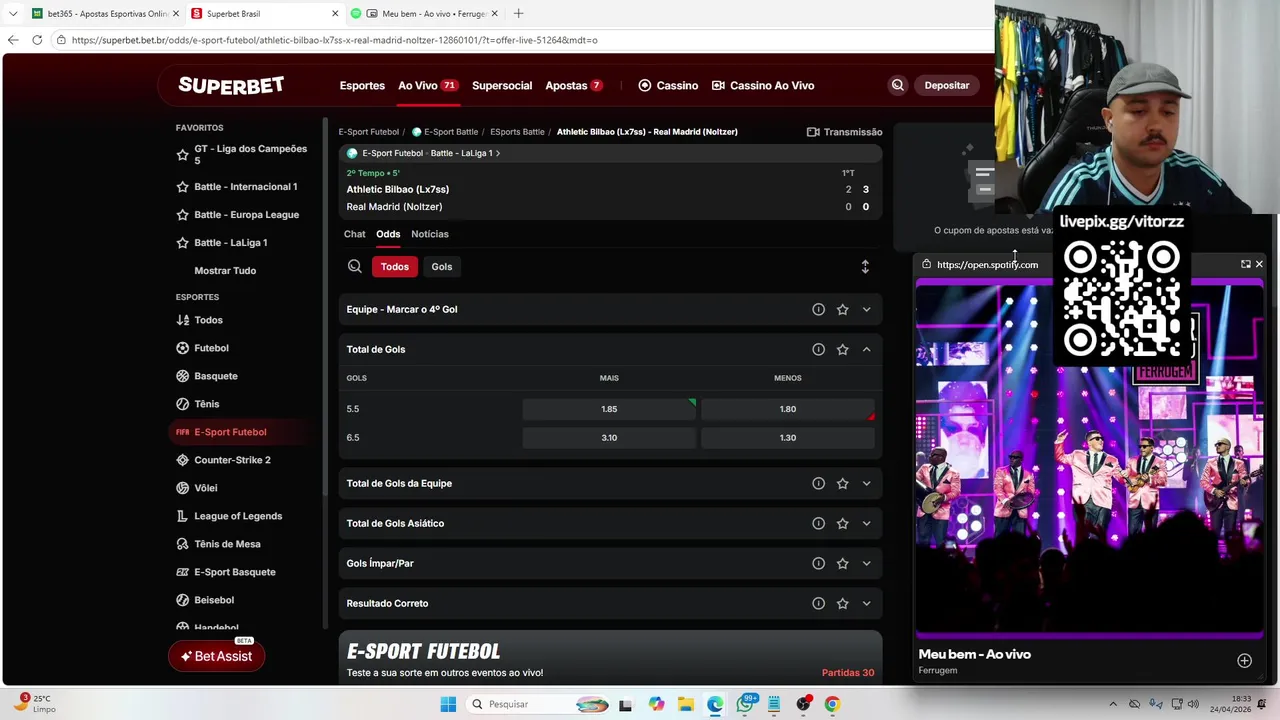Screen dimensions: 1280x720
Task: Go to Ao Vivo section
Action: (428, 85)
